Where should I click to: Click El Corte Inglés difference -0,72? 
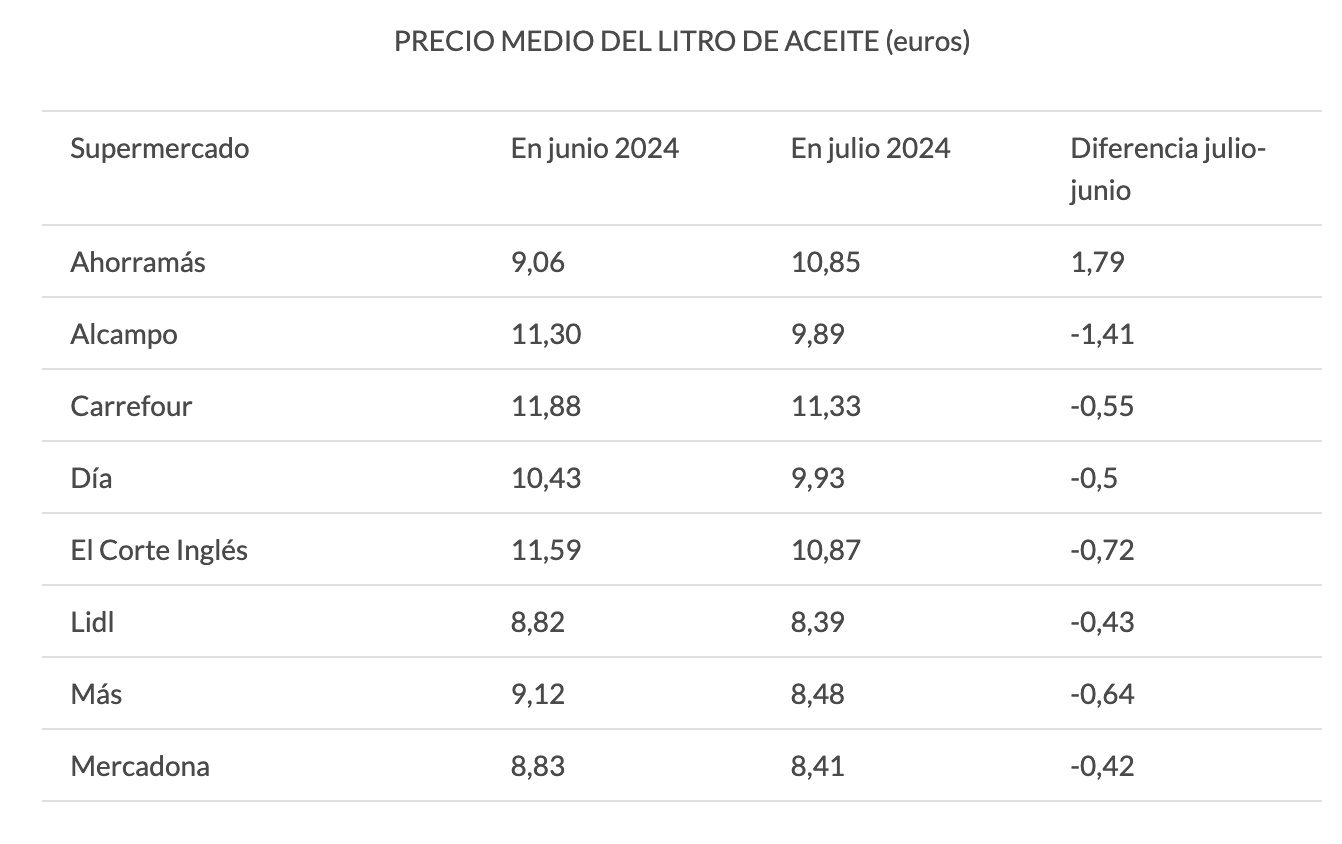[1102, 550]
